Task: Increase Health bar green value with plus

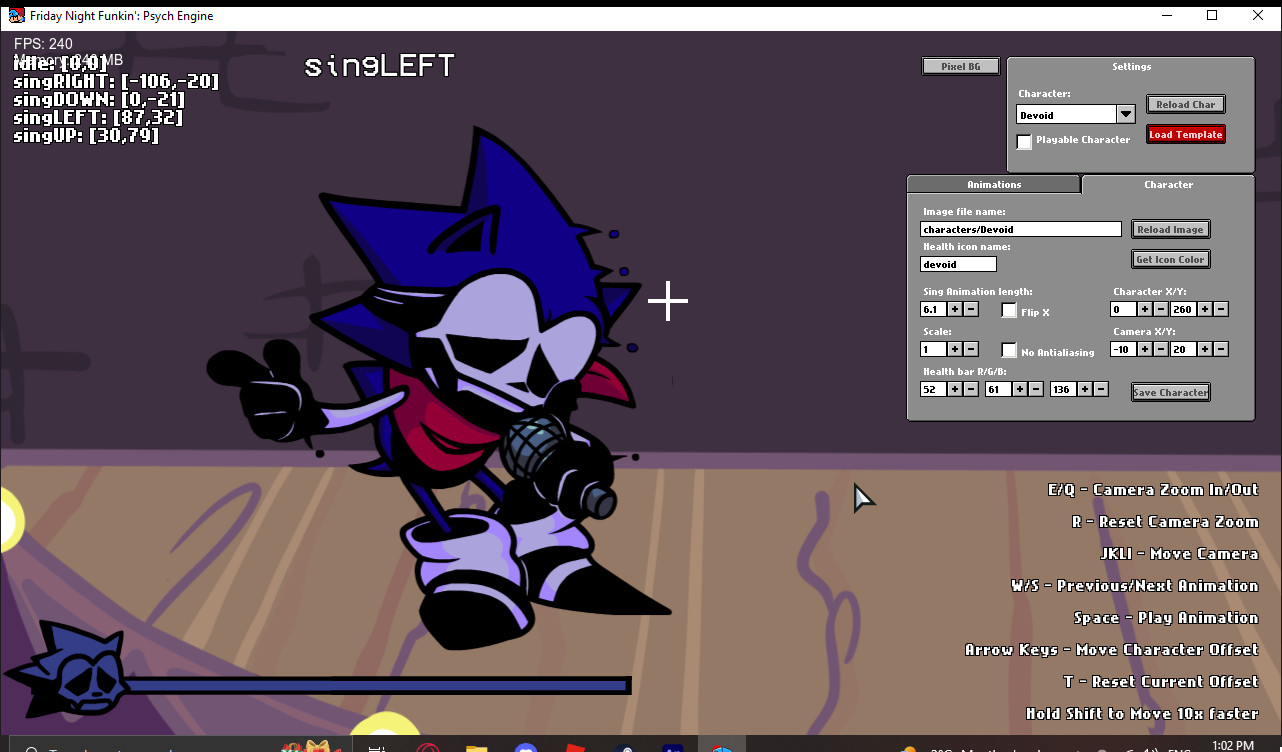Action: click(1020, 389)
